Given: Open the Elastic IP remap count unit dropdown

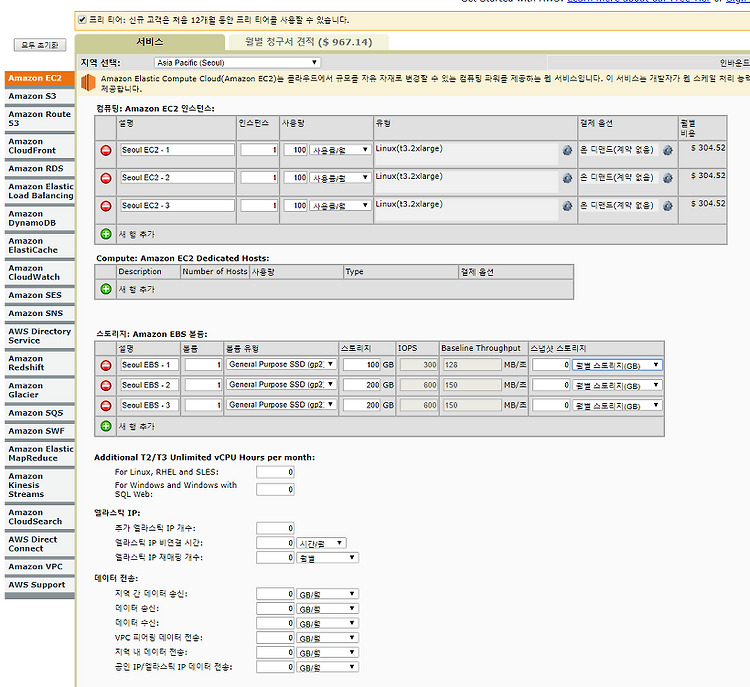Looking at the screenshot, I should [x=327, y=558].
